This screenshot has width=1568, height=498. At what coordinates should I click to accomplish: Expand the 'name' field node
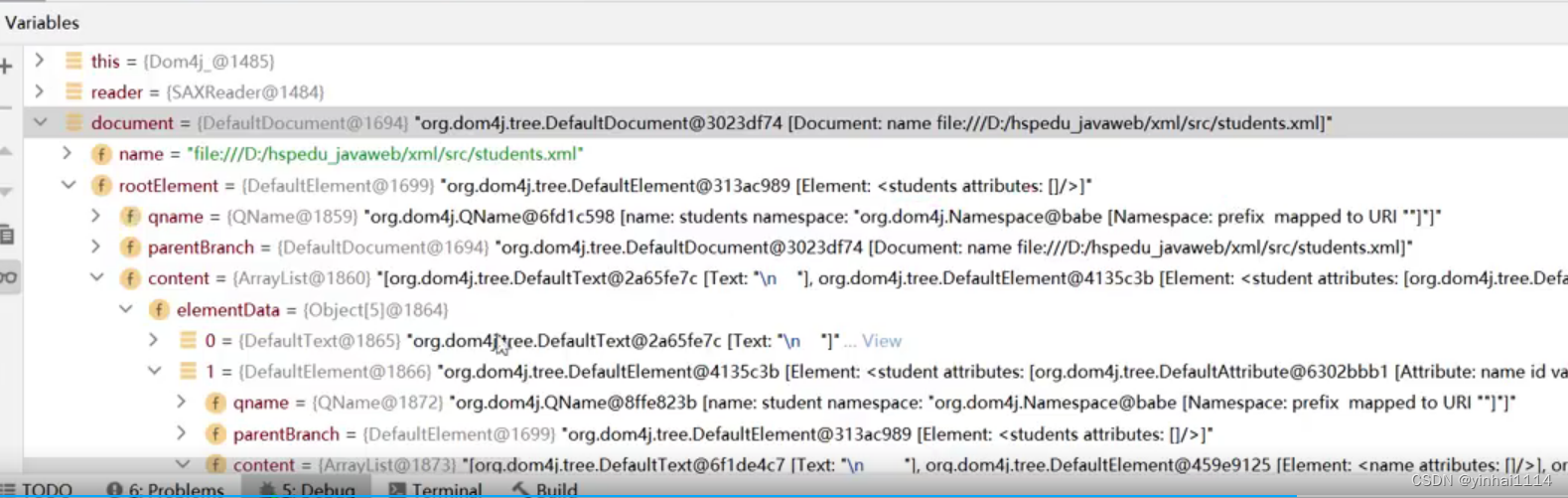click(68, 153)
